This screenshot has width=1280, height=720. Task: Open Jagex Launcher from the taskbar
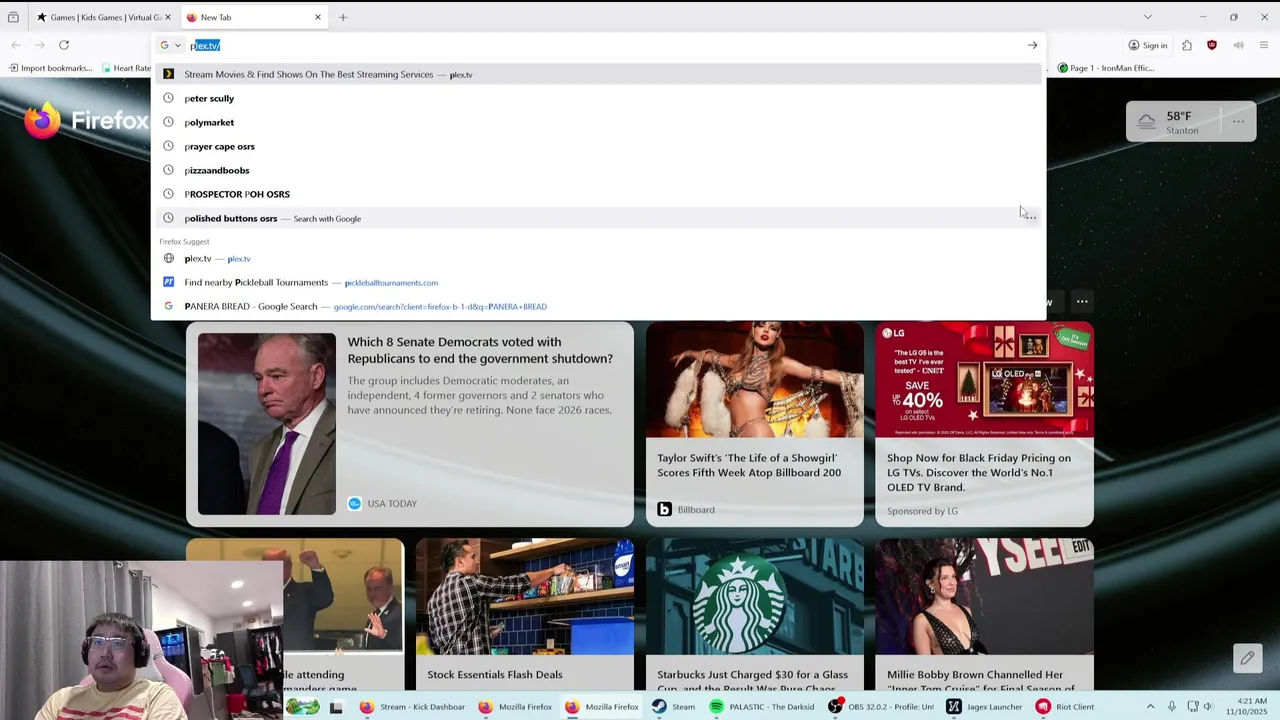985,707
